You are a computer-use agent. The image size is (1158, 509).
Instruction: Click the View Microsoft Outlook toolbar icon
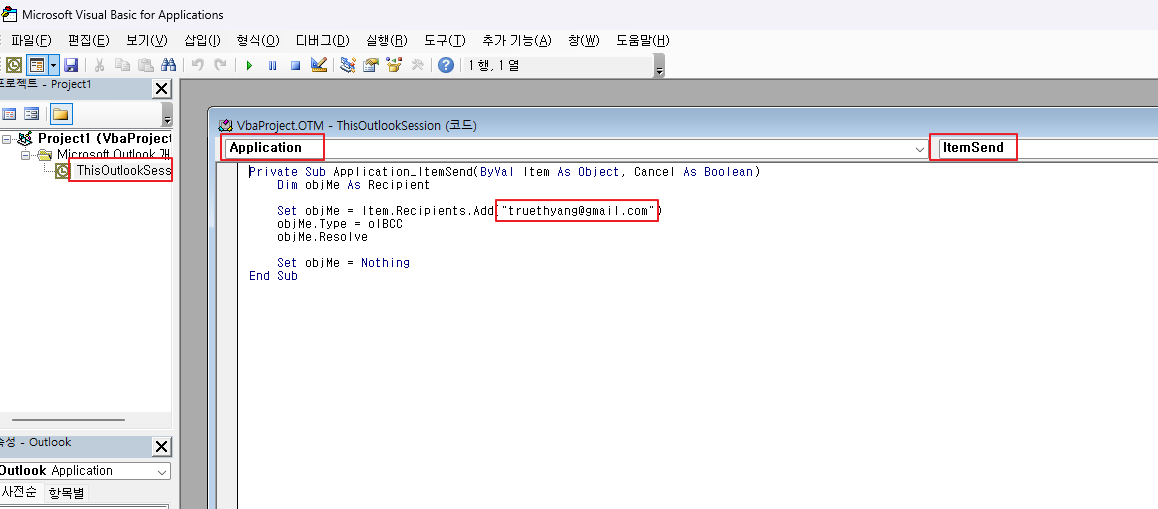[x=13, y=65]
